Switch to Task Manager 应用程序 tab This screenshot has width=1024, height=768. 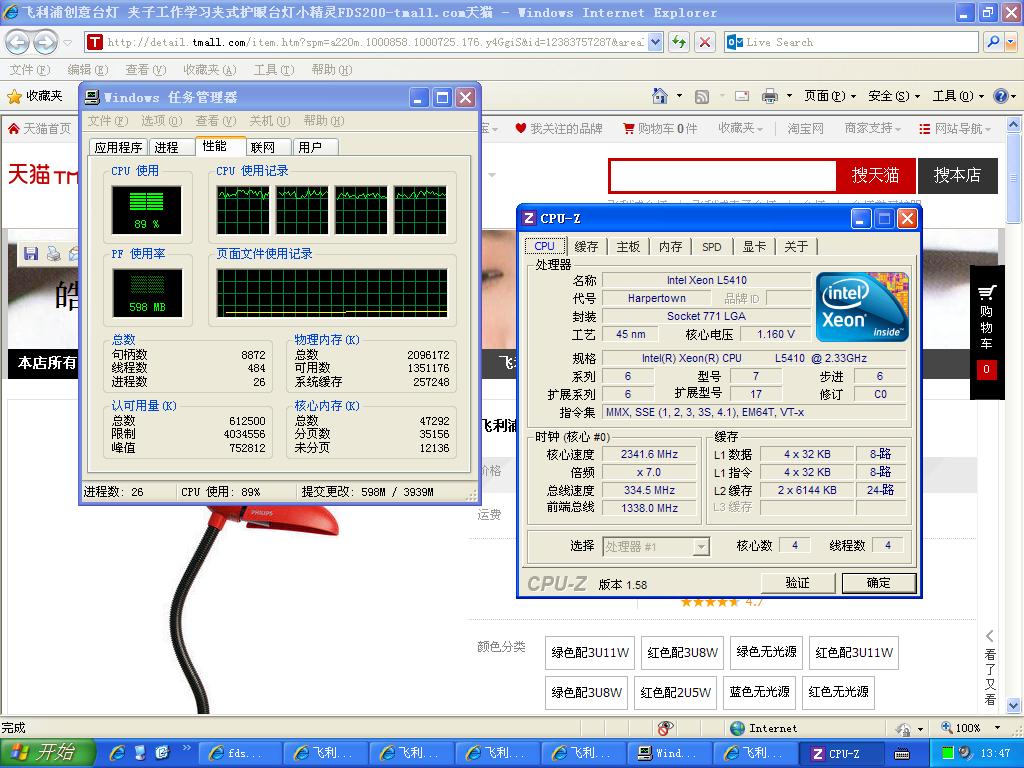tap(118, 148)
